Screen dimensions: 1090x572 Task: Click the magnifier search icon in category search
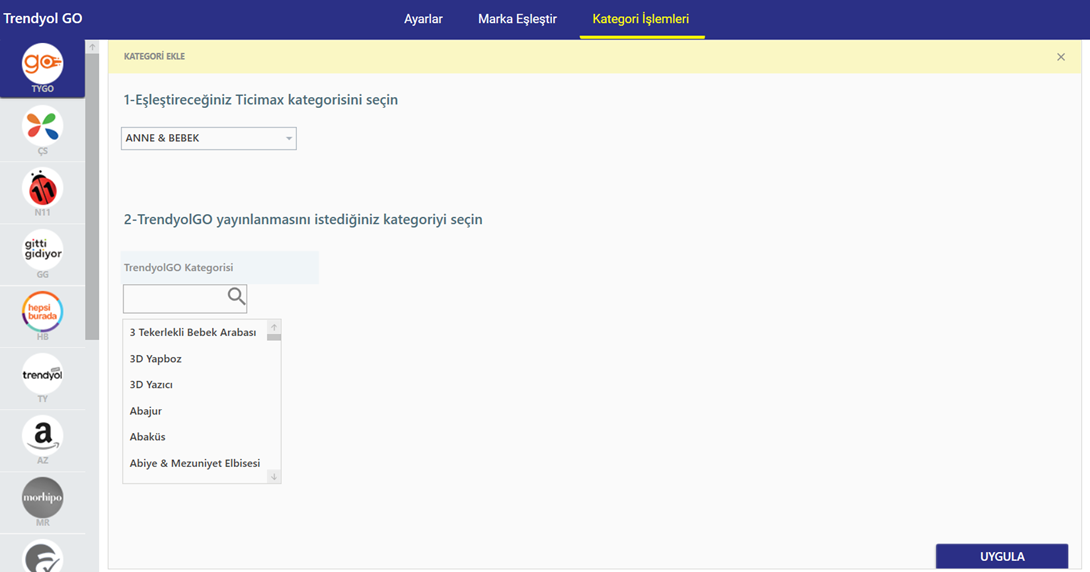236,297
